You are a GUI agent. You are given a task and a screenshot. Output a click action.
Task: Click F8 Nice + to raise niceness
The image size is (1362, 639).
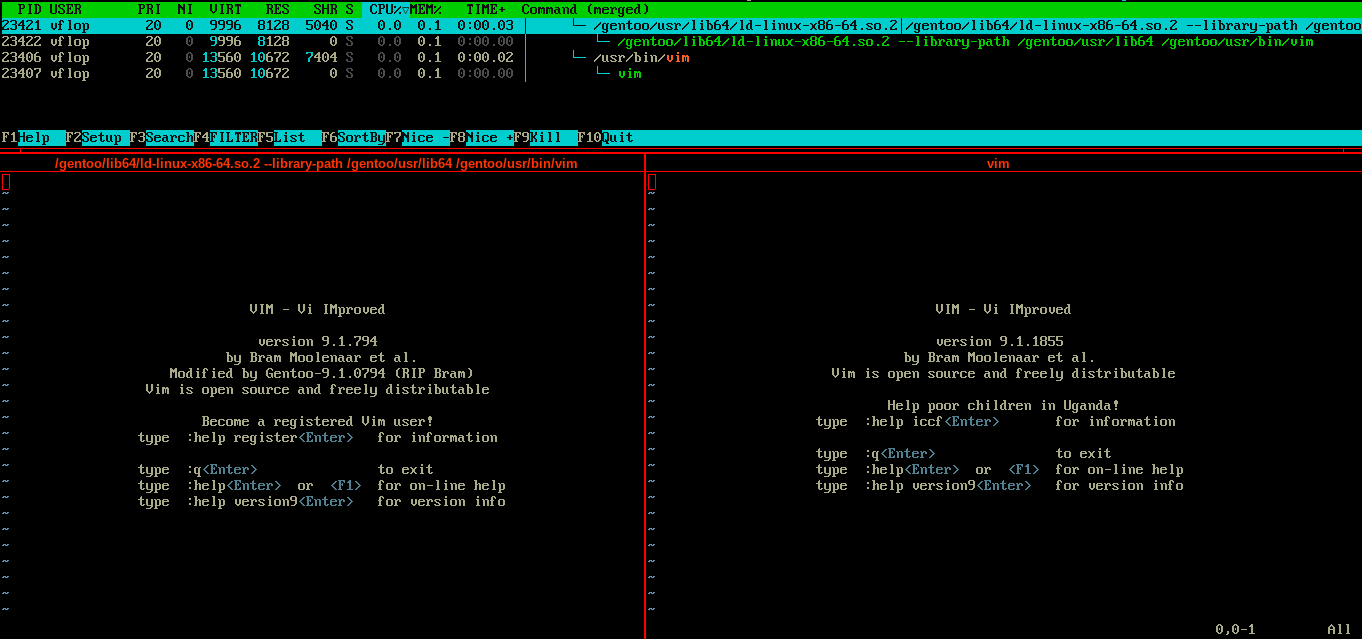481,138
